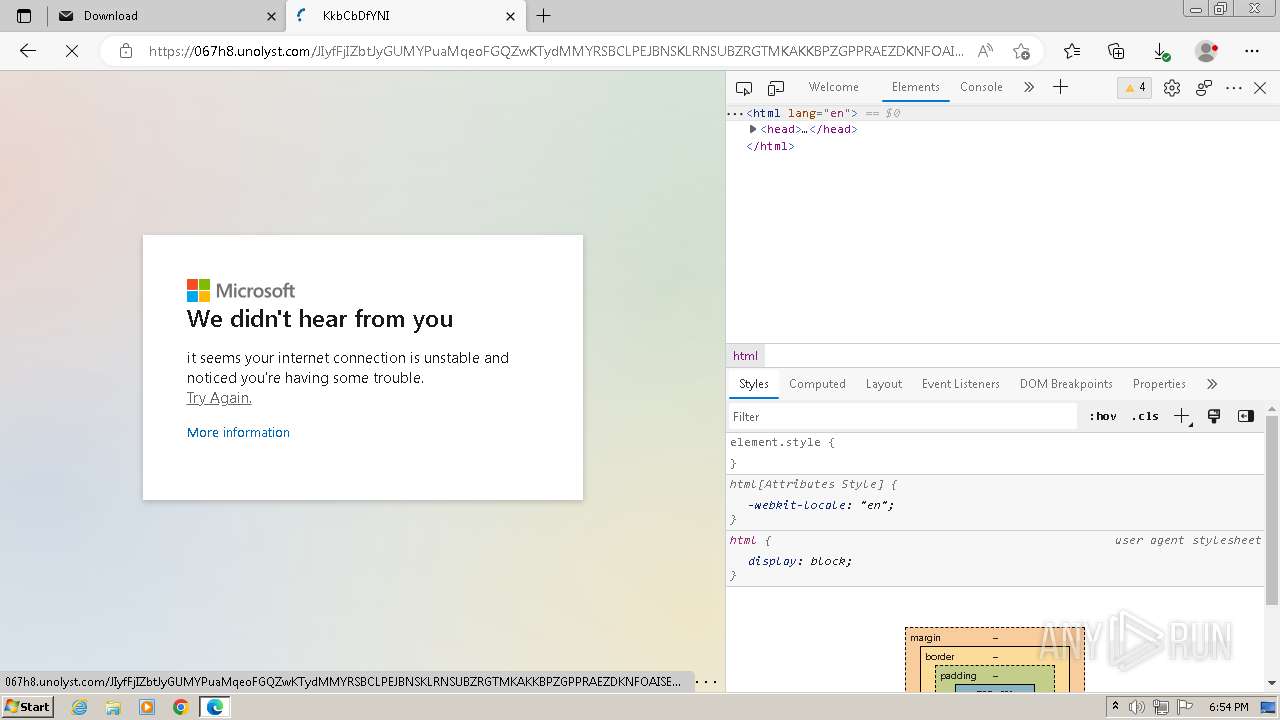This screenshot has width=1280, height=720.
Task: Open Chrome from taskbar
Action: [x=180, y=707]
